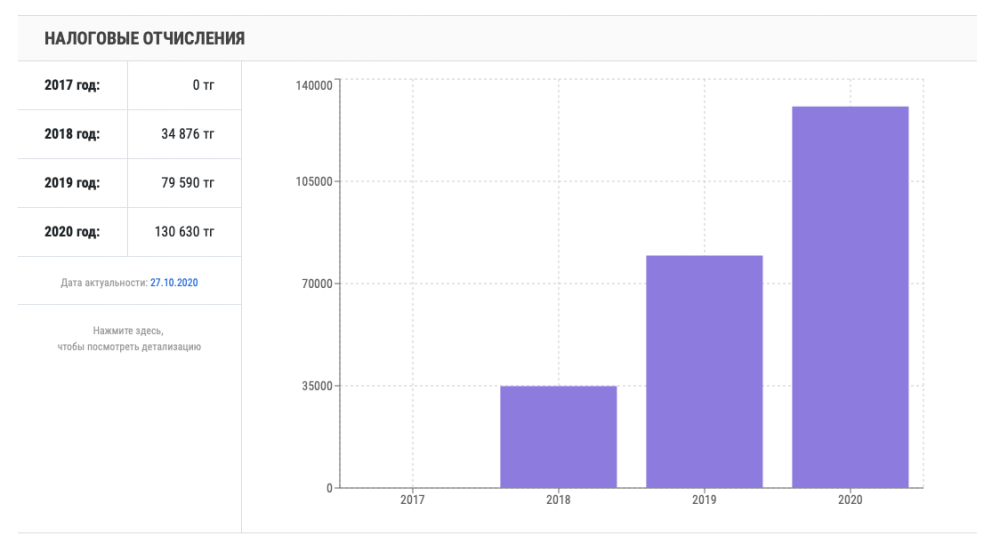Click the 0 тг value cell
1000x536 pixels.
203,85
